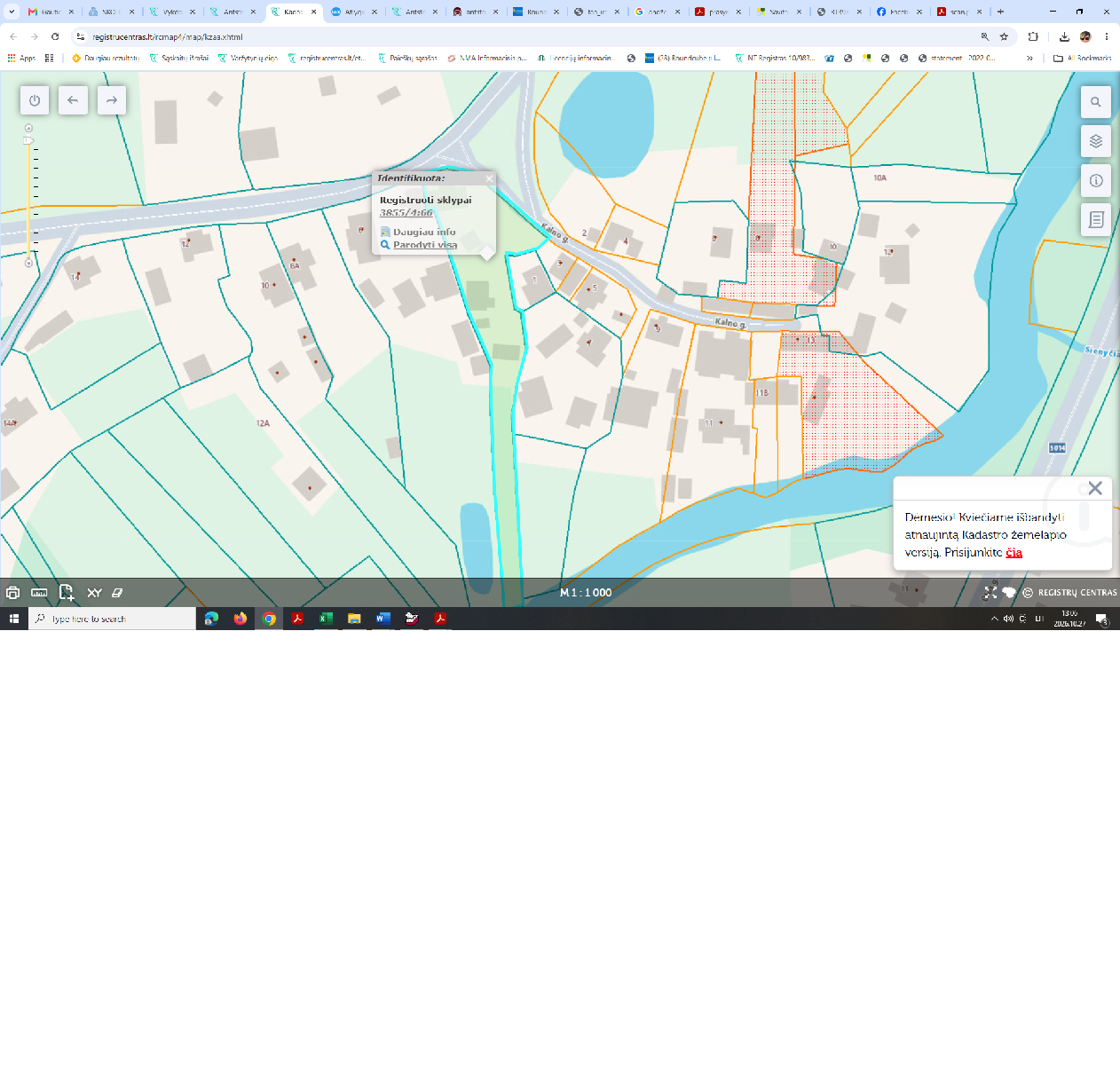Open the map info tool
Screen dimensions: 1120x1065
tap(1096, 180)
